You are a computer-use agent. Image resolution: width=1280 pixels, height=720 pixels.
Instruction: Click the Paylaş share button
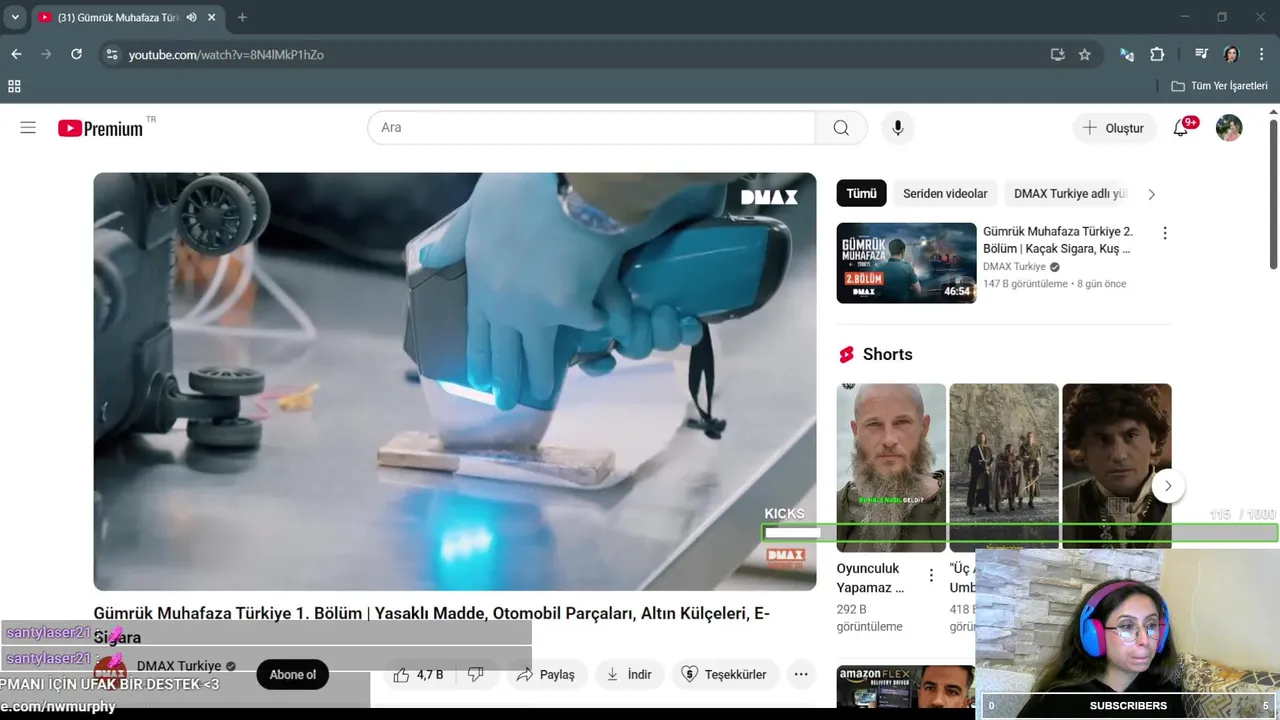click(545, 675)
